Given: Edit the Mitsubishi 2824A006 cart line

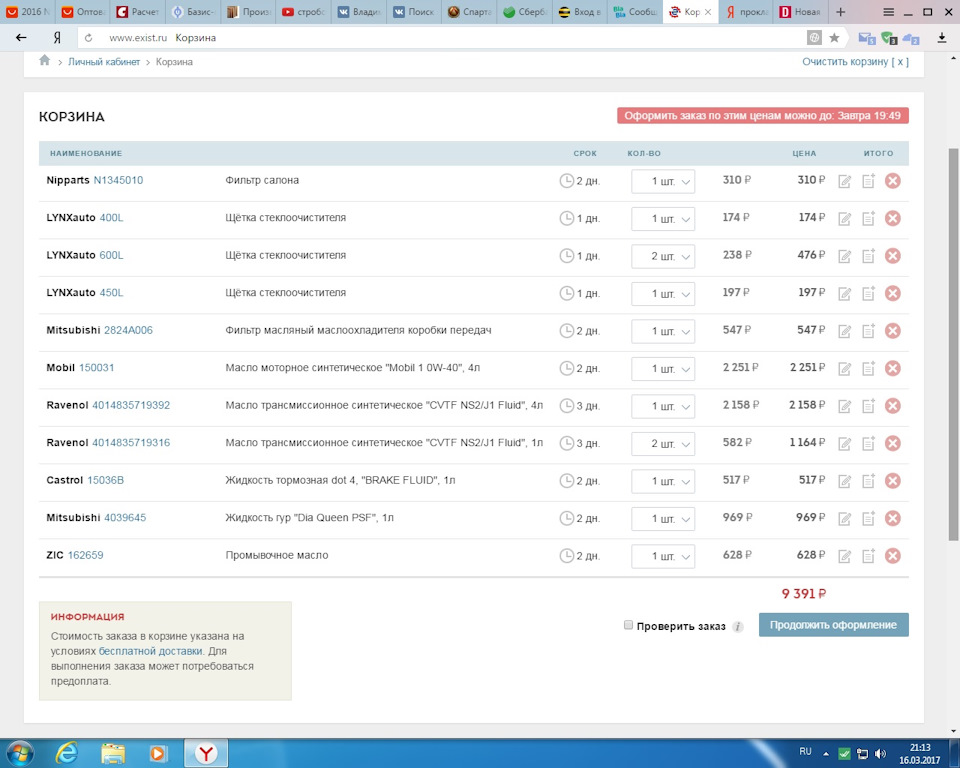Looking at the screenshot, I should tap(844, 331).
